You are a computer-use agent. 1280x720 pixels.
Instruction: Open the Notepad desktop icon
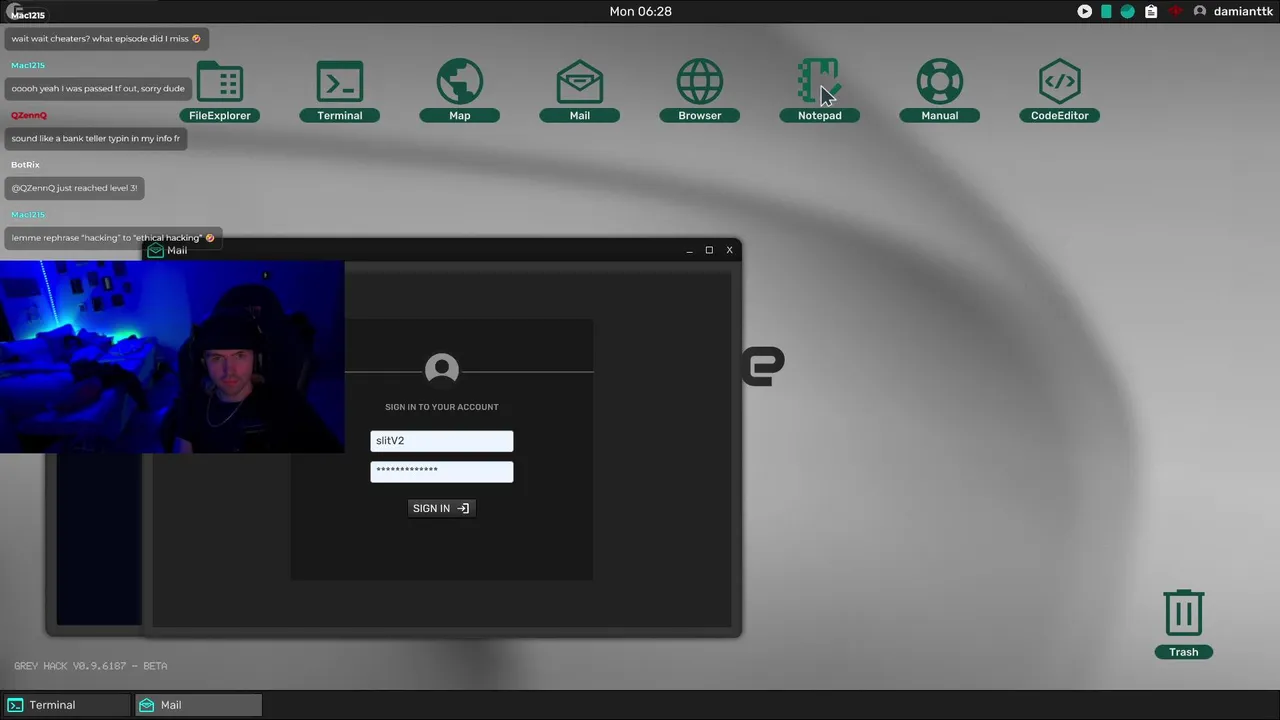820,91
